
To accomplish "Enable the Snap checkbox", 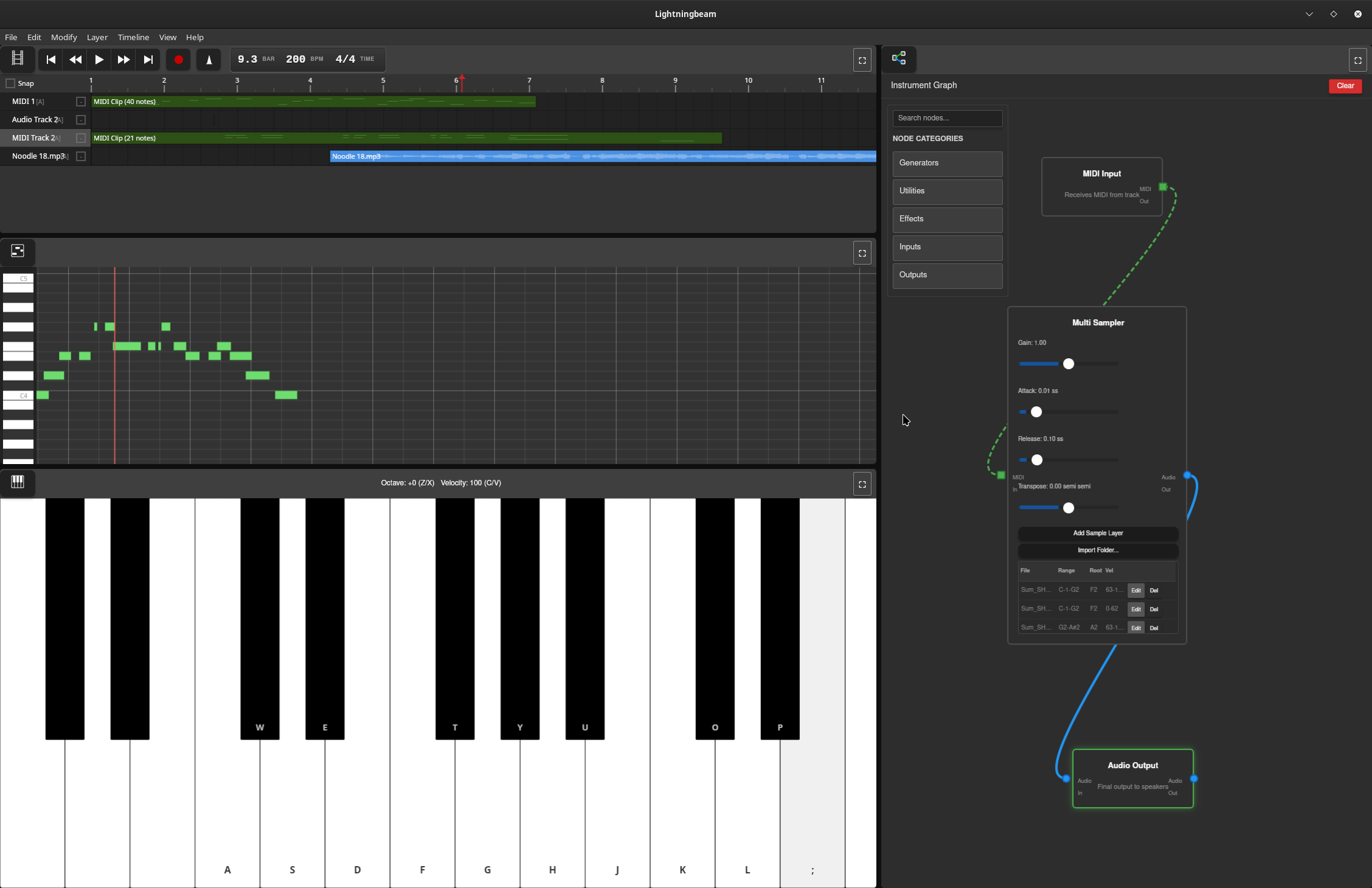I will click(x=10, y=83).
